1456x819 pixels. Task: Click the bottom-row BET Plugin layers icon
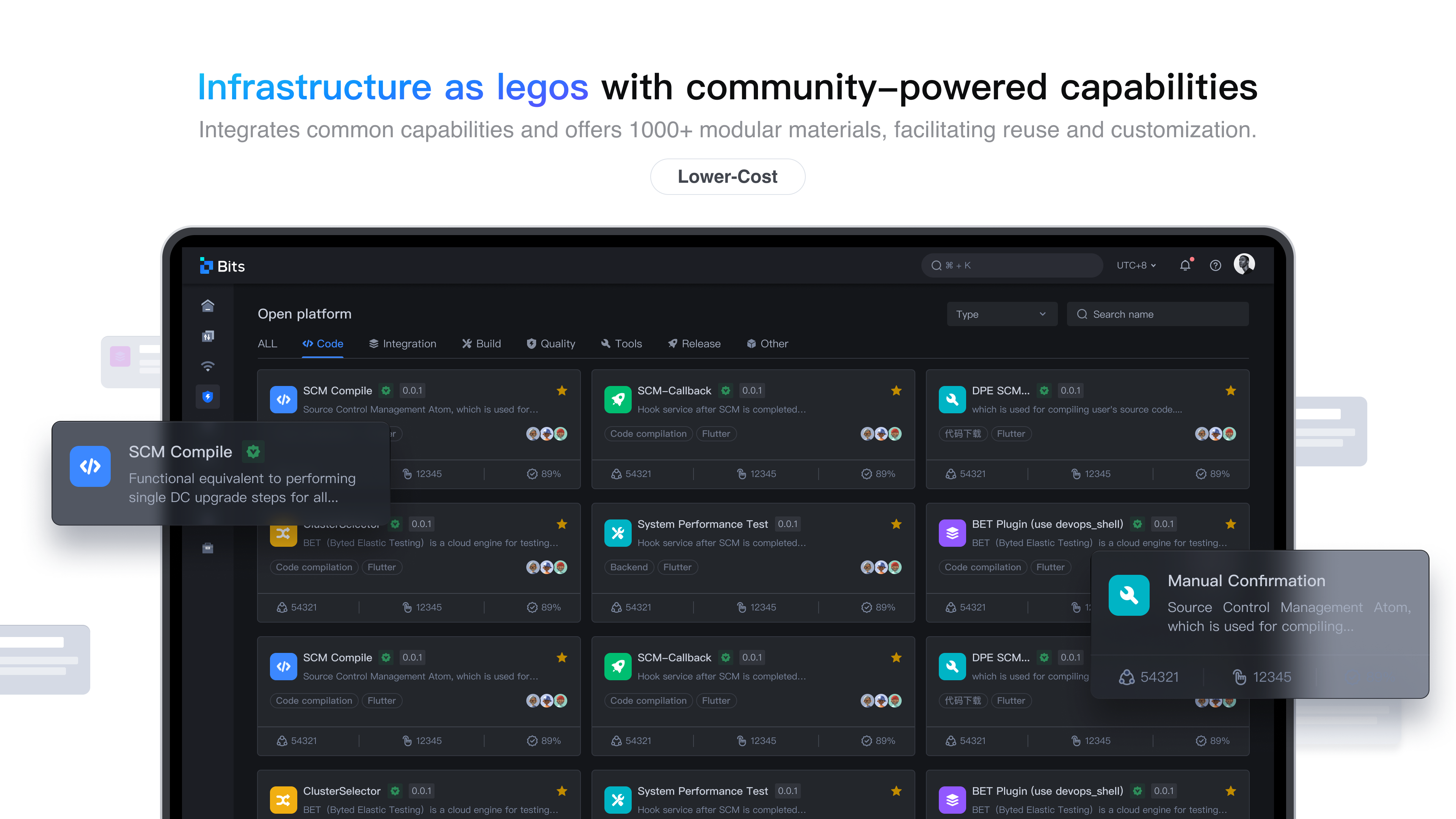pyautogui.click(x=952, y=800)
